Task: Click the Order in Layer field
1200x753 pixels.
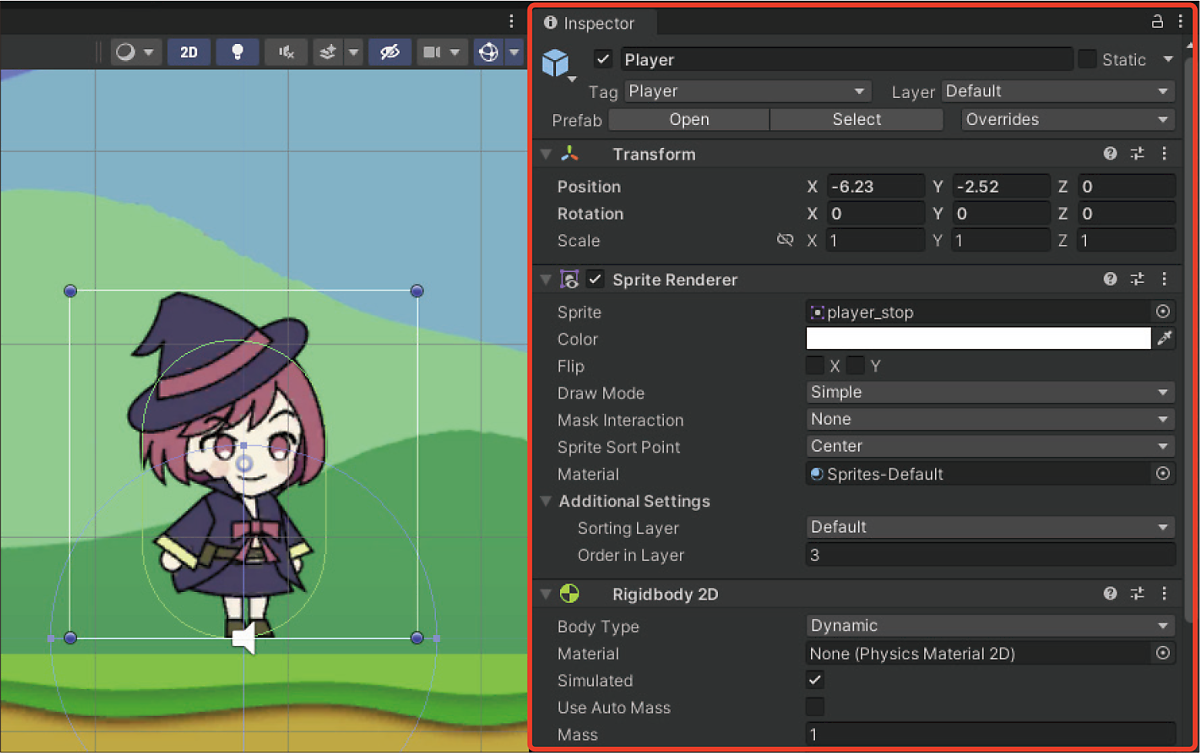Action: (x=991, y=555)
